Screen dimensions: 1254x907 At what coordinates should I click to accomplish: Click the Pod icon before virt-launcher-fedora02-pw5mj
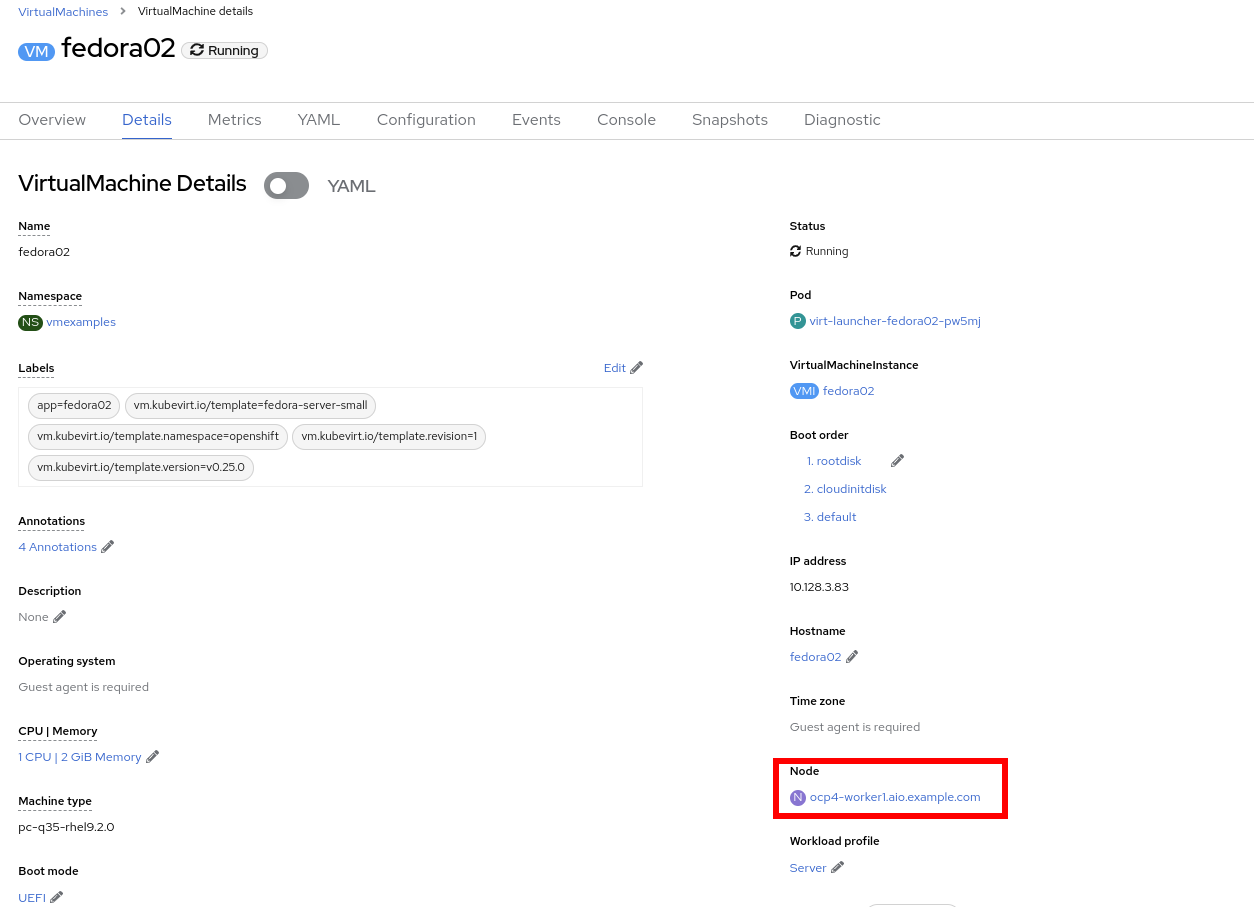click(x=798, y=321)
